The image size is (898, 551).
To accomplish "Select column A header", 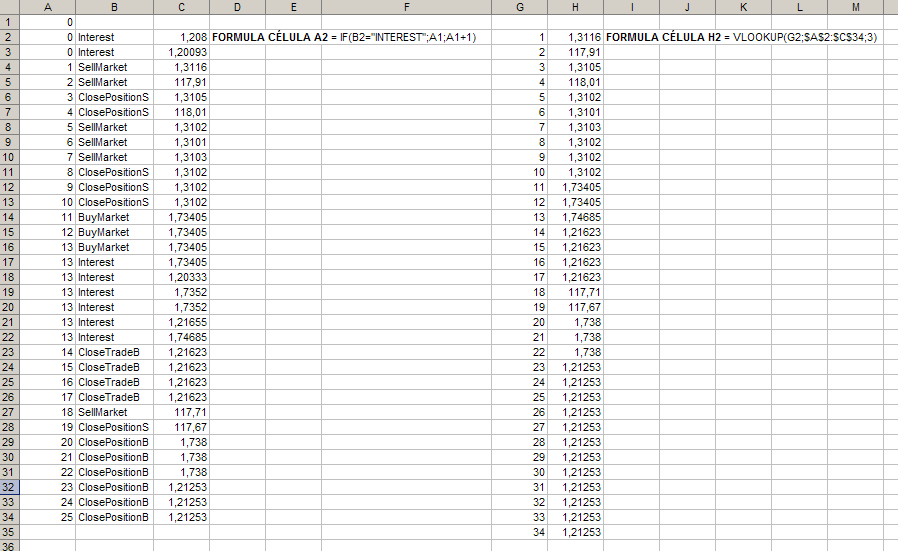I will click(48, 7).
